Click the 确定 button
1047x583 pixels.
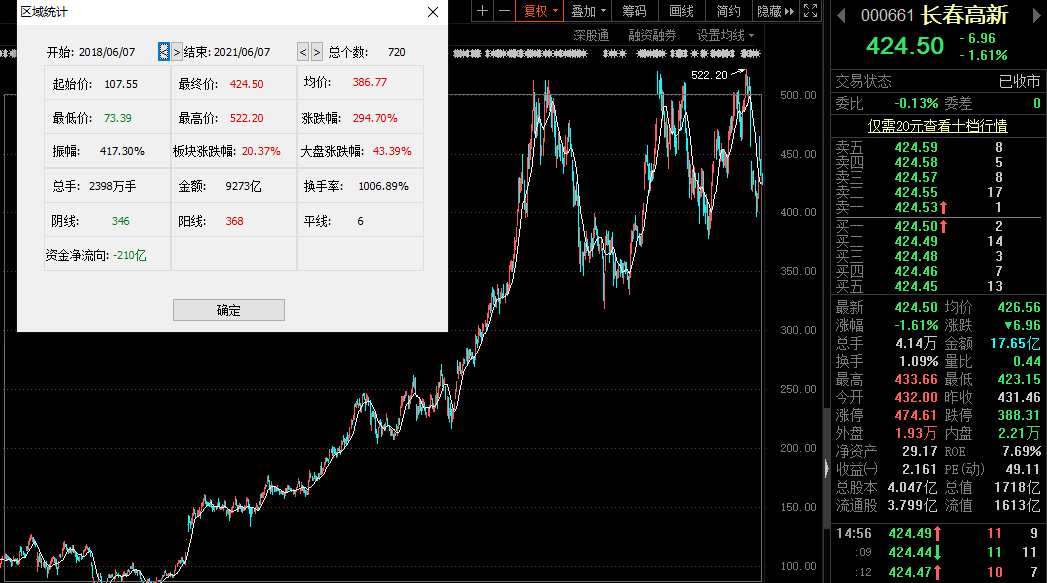click(x=229, y=310)
